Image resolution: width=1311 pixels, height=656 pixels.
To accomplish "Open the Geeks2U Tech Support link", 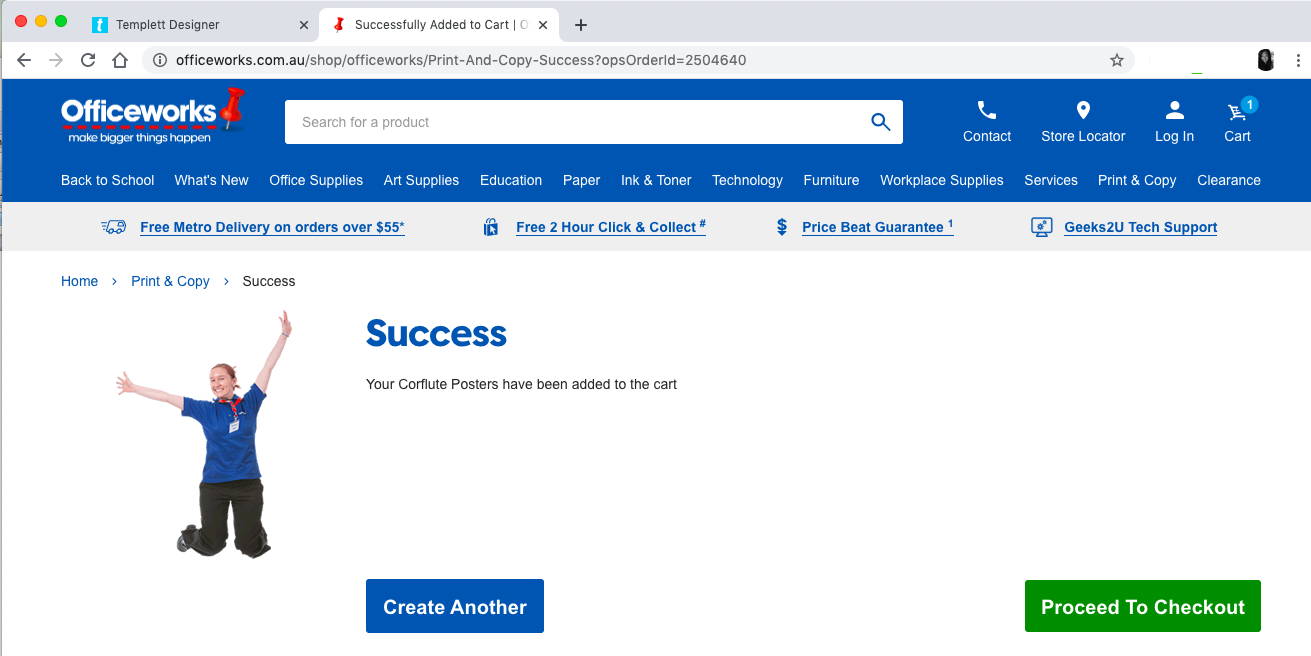I will pos(1141,227).
